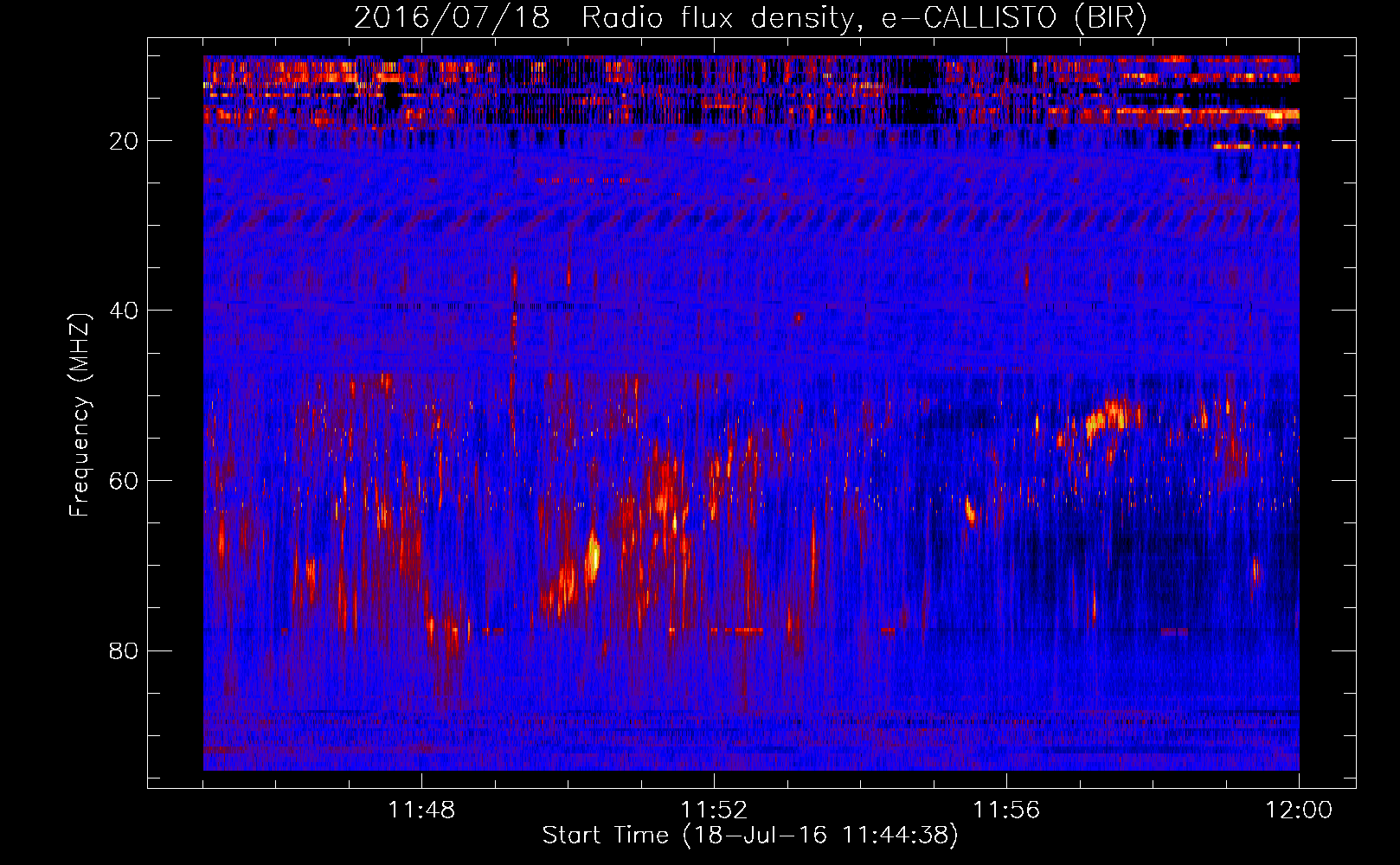Click the 11:56 time tick label

(1006, 811)
